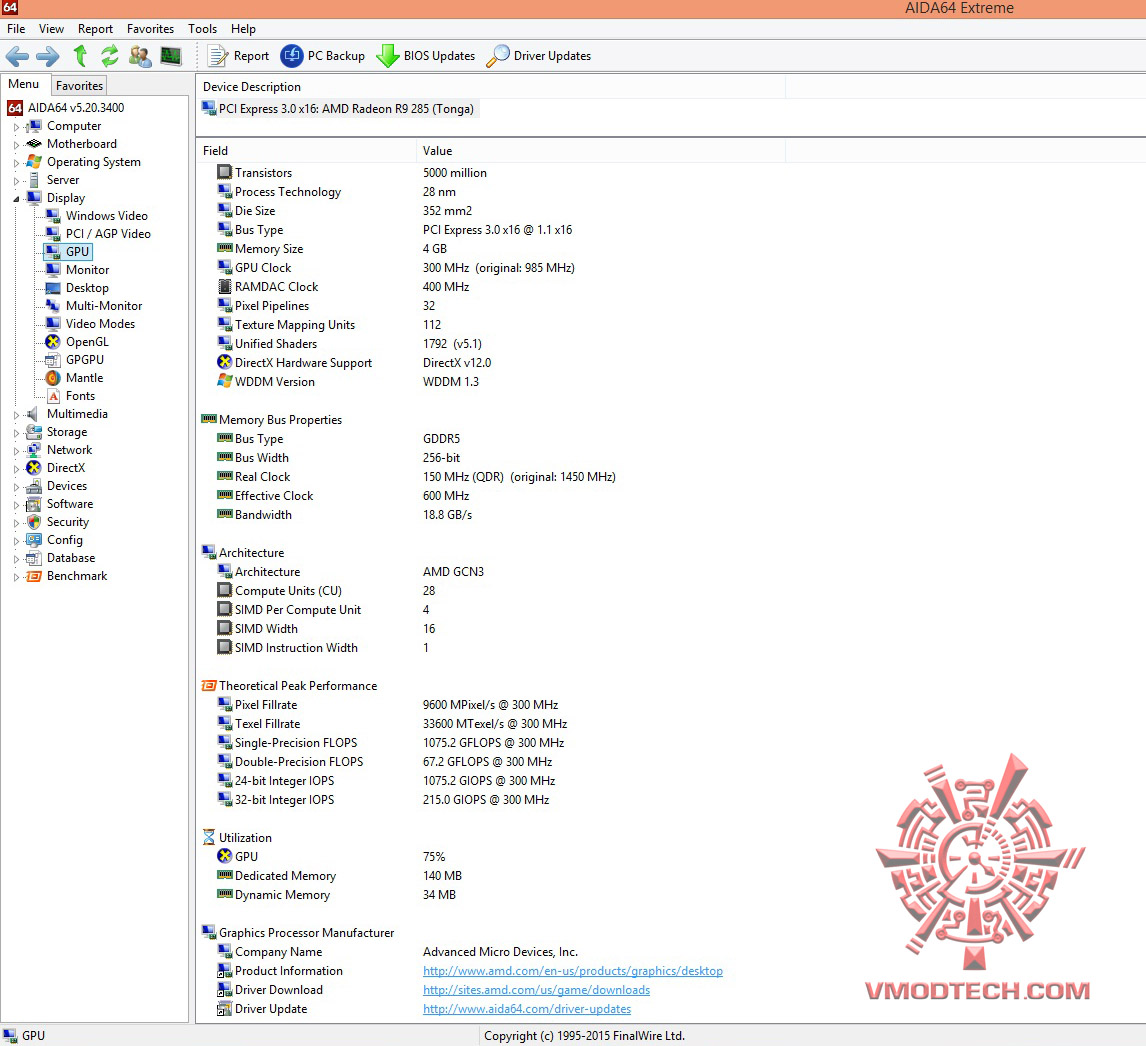Image resolution: width=1146 pixels, height=1046 pixels.
Task: Click the Device Description column header
Action: [491, 87]
